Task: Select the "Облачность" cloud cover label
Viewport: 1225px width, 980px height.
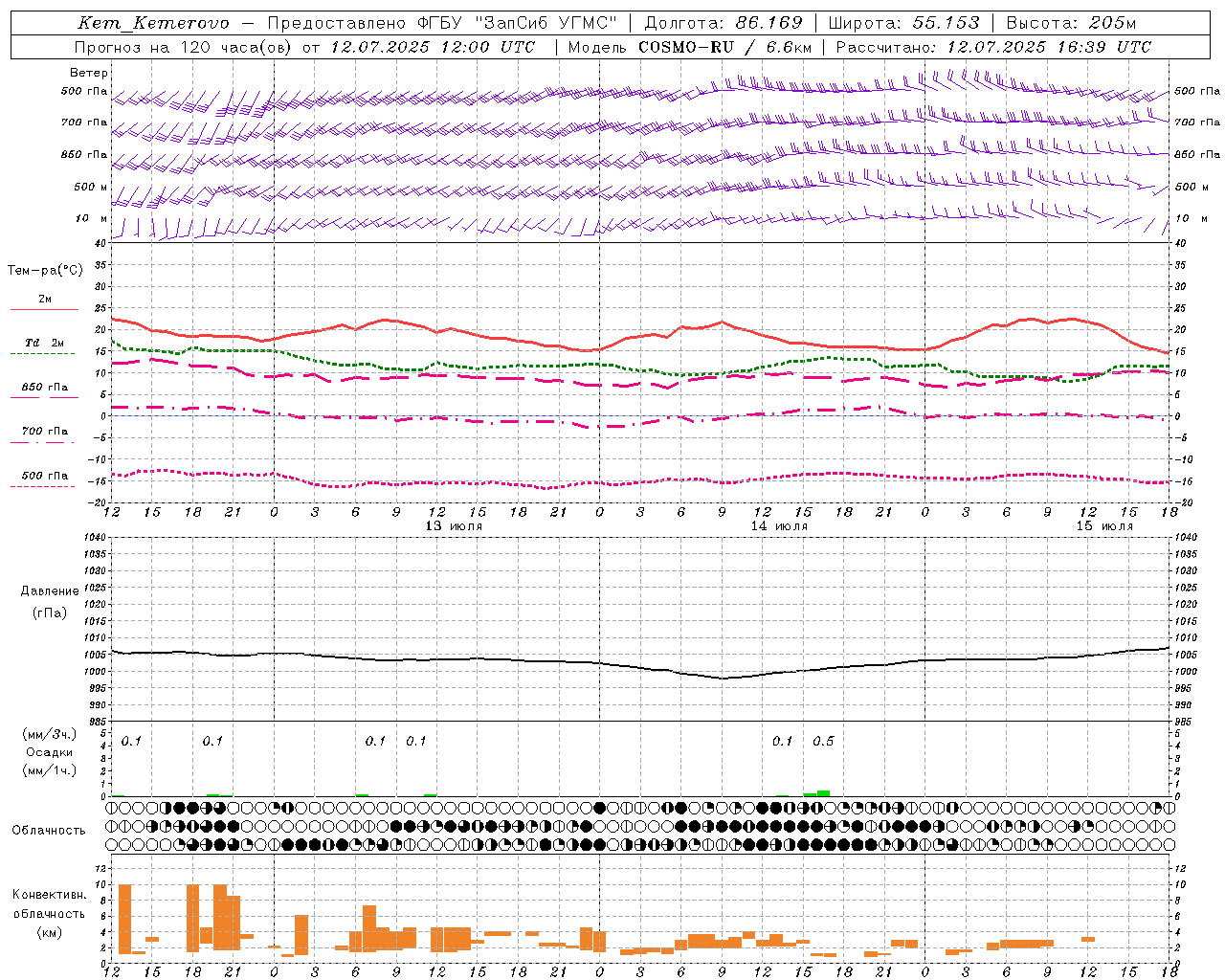Action: tap(49, 831)
